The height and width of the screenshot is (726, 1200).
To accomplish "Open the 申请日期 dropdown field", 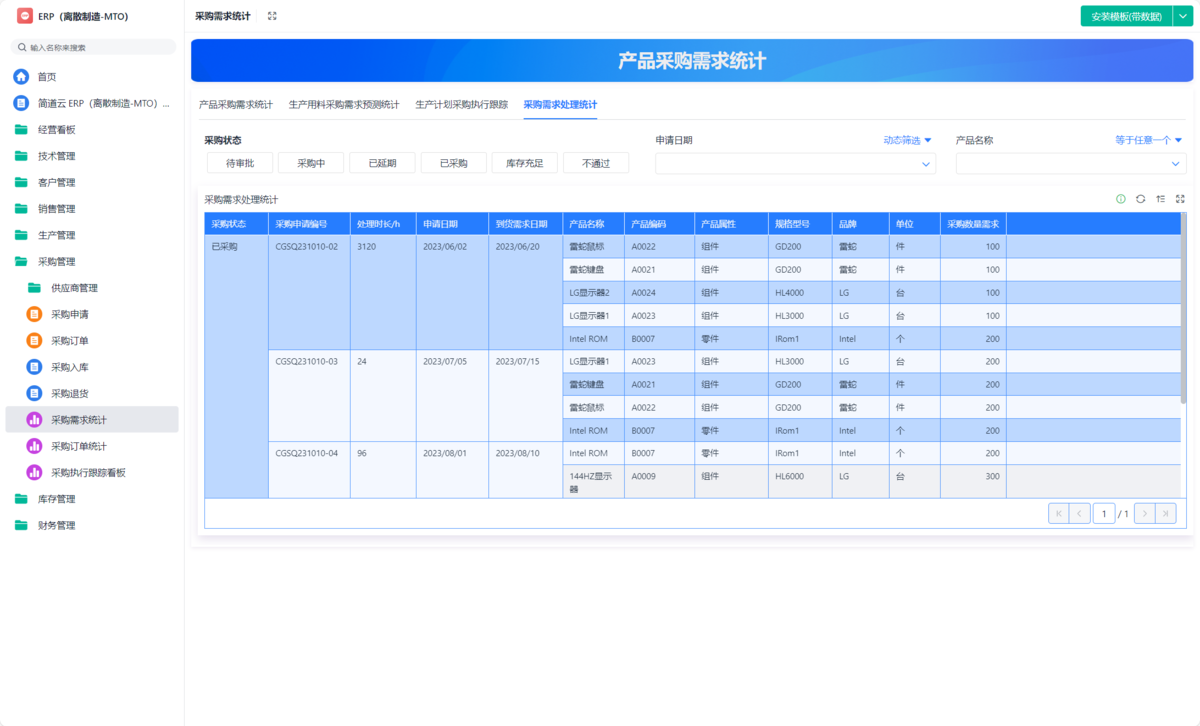I will click(x=795, y=164).
